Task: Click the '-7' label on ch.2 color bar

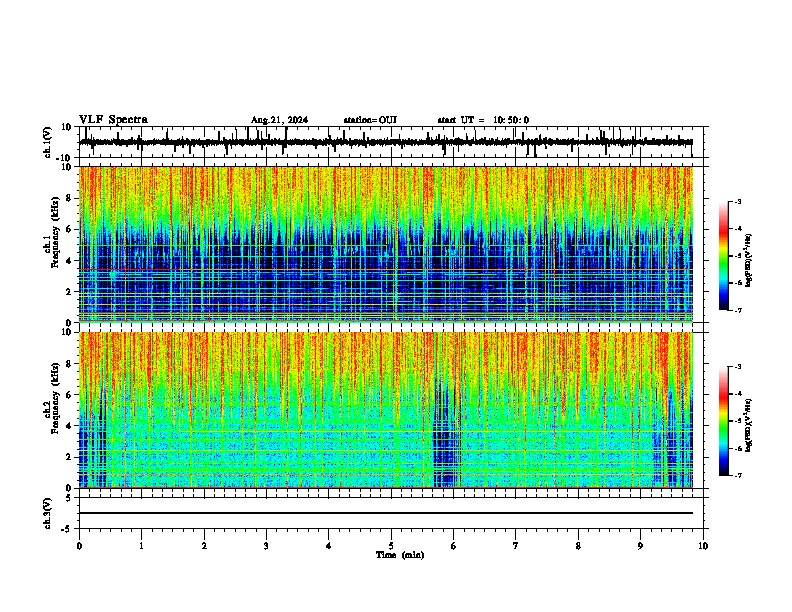Action: (738, 475)
